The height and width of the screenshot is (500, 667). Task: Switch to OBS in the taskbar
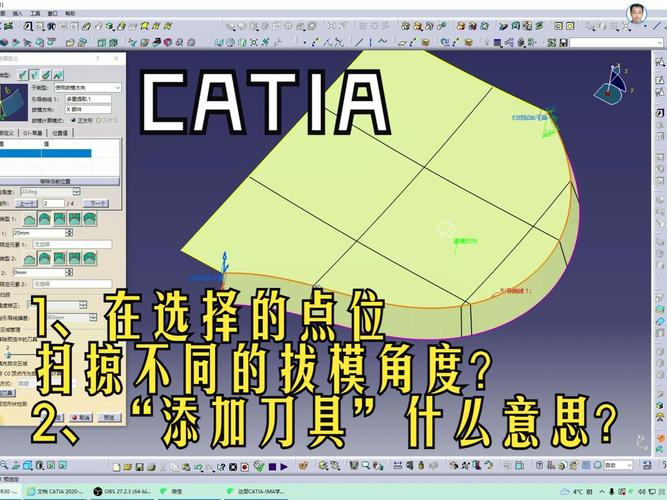pos(123,491)
